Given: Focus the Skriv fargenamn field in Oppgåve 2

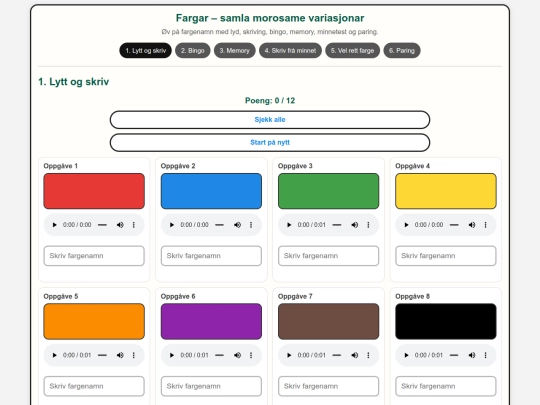Looking at the screenshot, I should point(211,256).
